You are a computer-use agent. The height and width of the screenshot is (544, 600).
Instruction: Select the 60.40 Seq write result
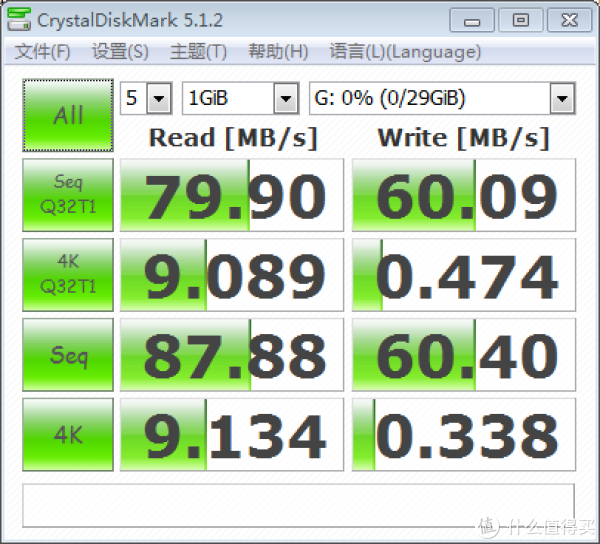464,355
